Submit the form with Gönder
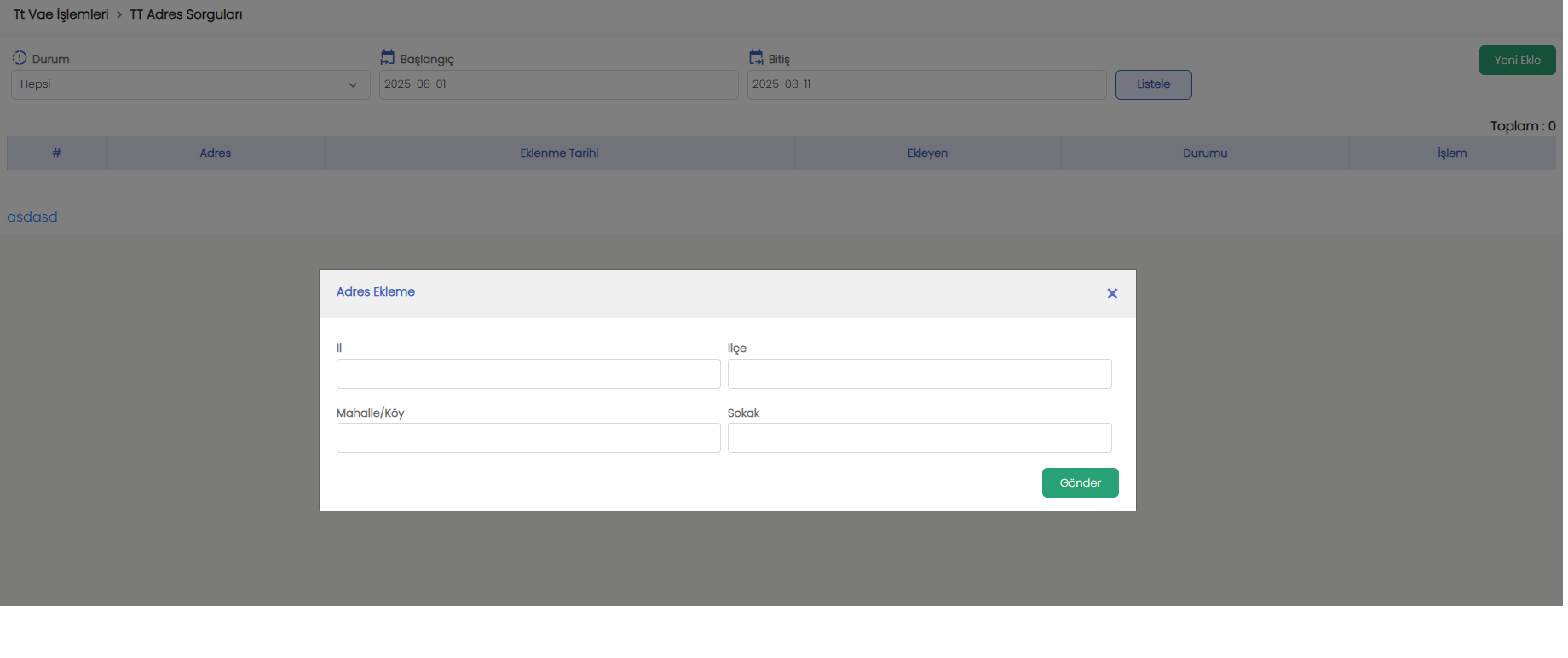Viewport: 1568px width, 658px height. (x=1080, y=483)
